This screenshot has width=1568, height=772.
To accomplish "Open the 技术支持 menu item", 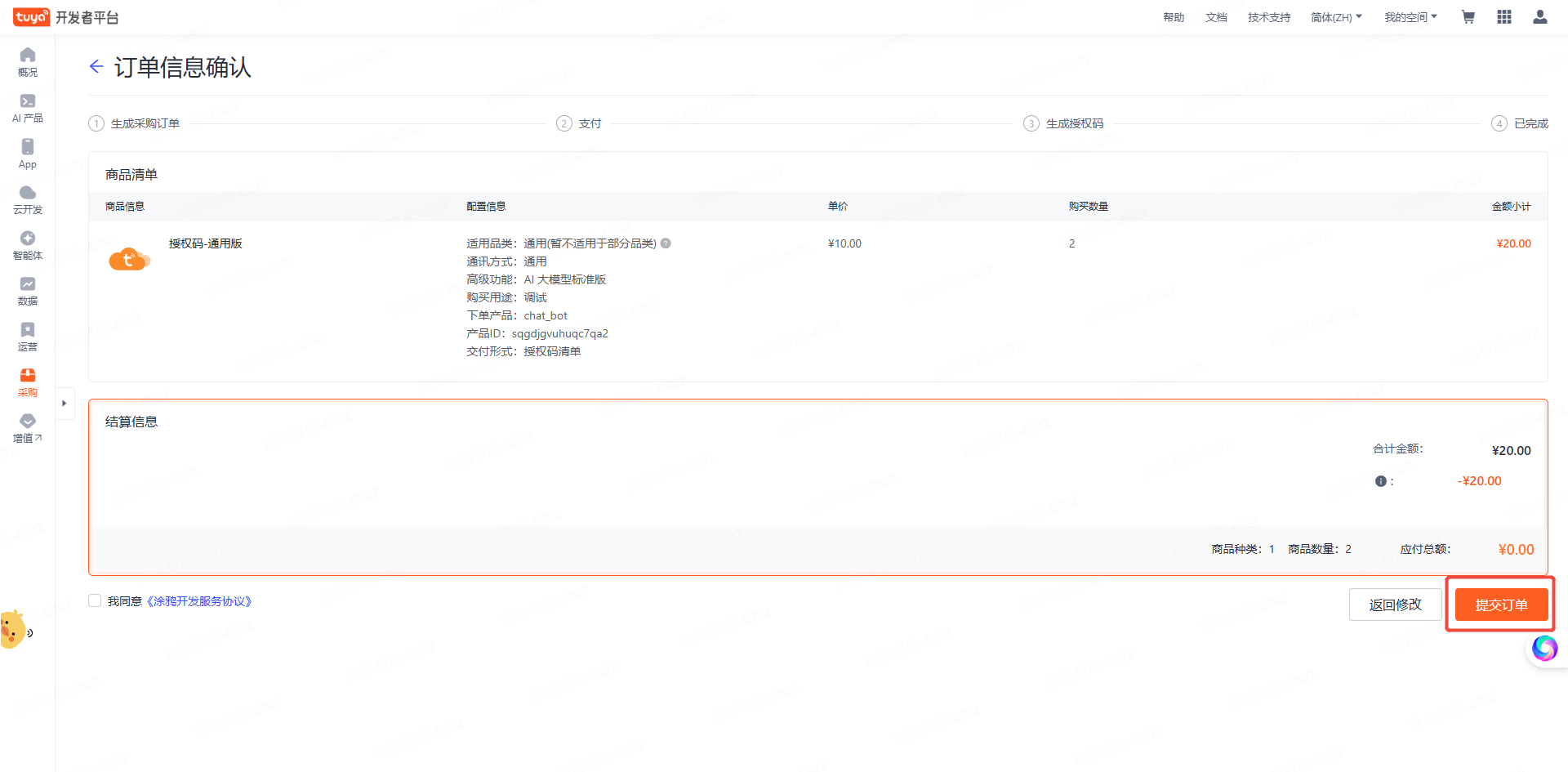I will click(x=1269, y=17).
